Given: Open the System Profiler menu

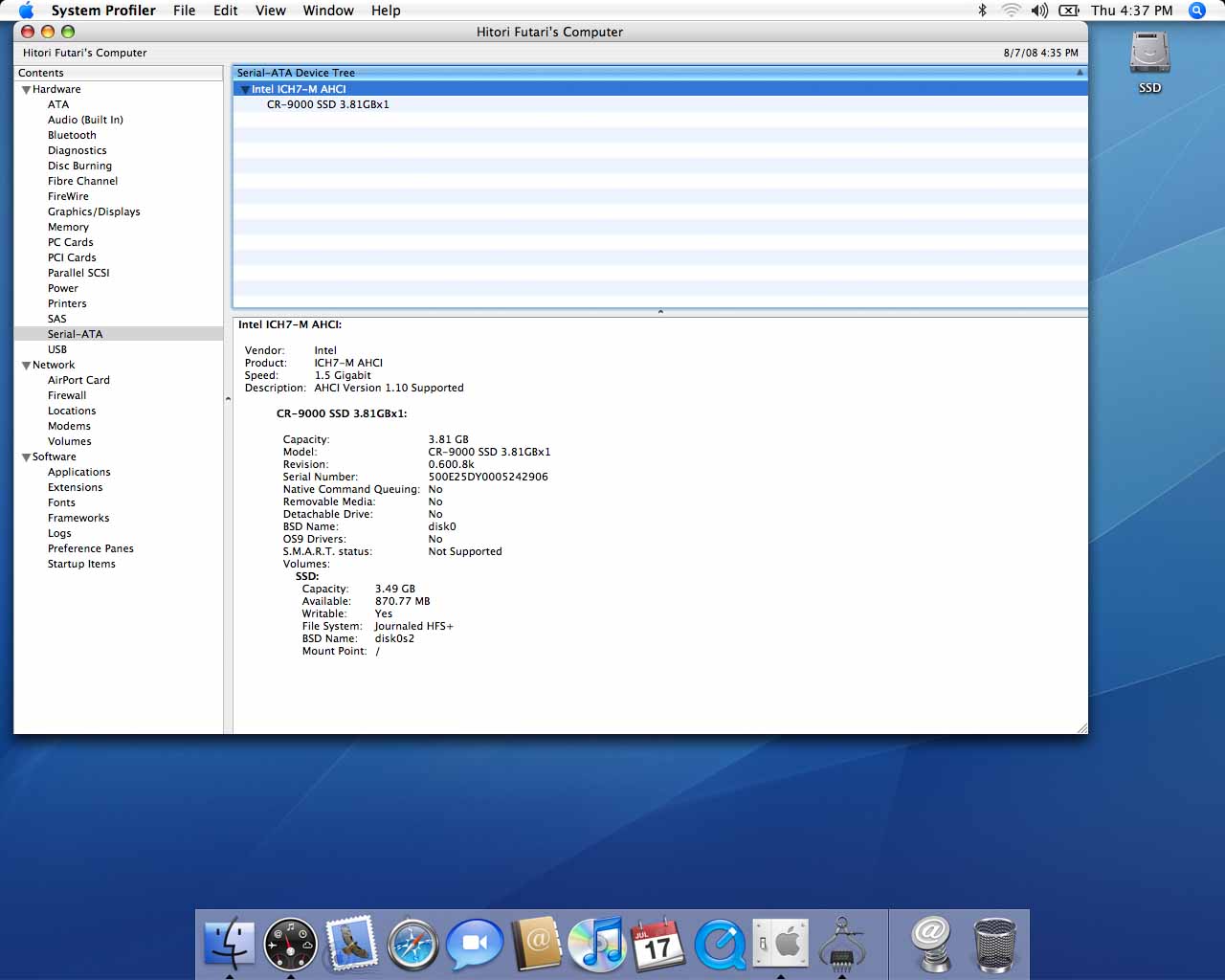Looking at the screenshot, I should pyautogui.click(x=103, y=11).
